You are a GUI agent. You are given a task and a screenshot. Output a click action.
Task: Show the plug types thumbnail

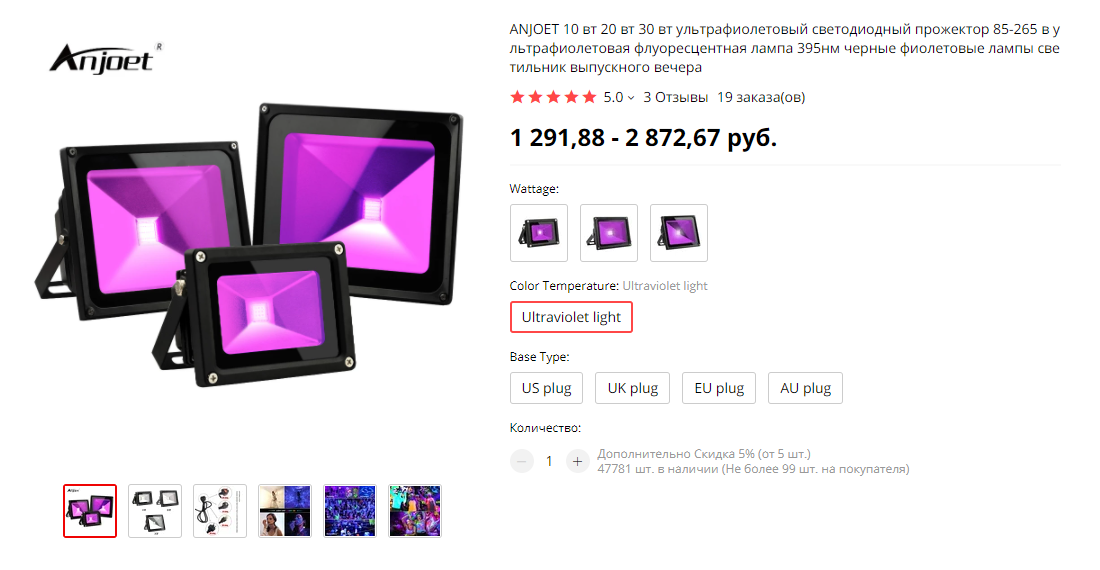pos(220,511)
